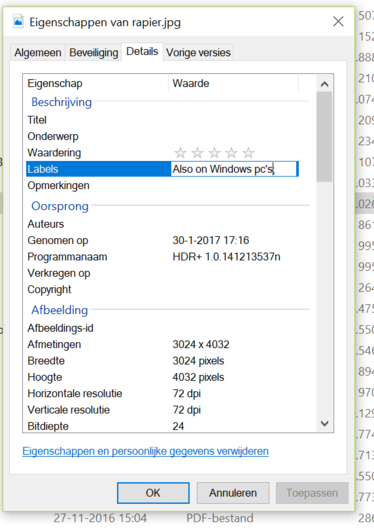Screen dimensions: 374x530
Task: Select the Opmerkingen property row
Action: [x=167, y=186]
